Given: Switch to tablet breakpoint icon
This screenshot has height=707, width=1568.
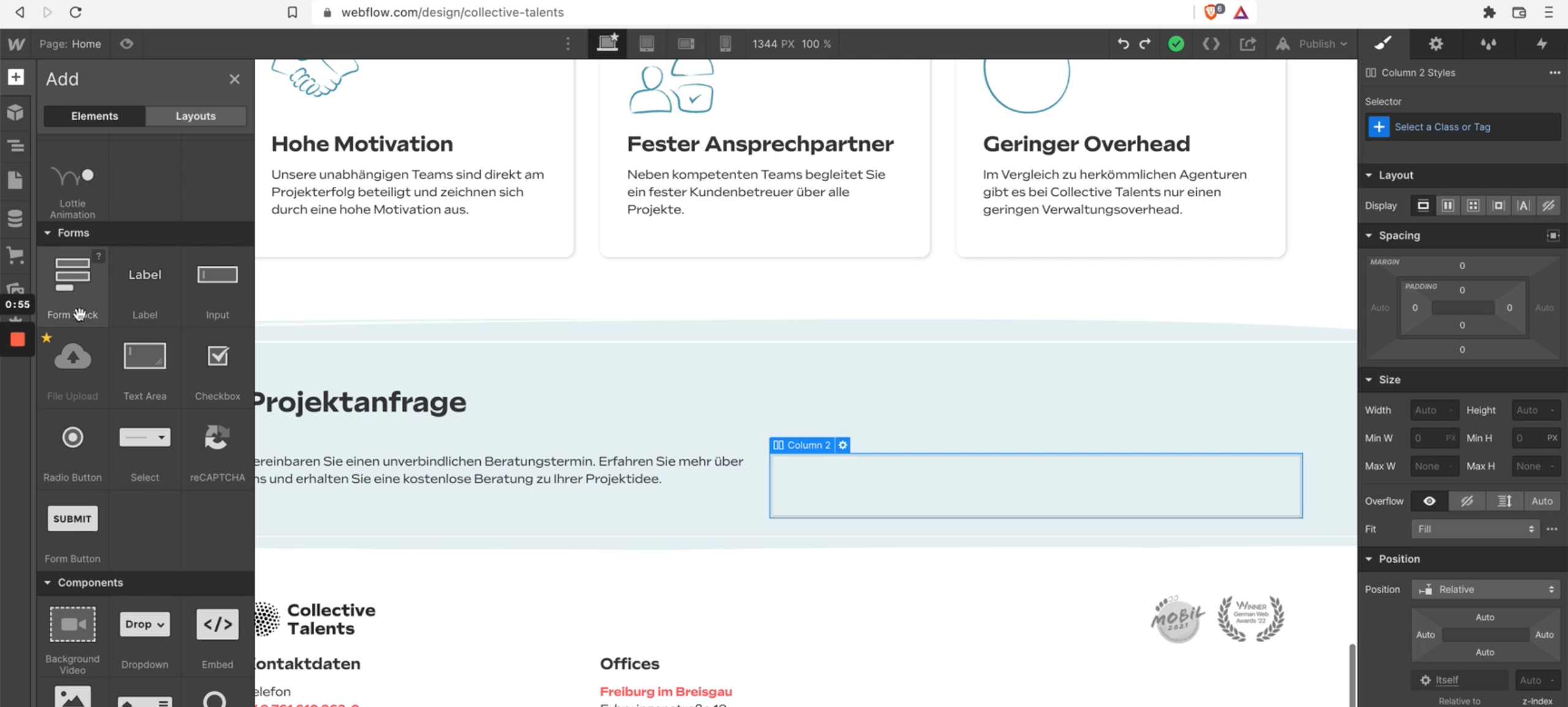Looking at the screenshot, I should [646, 43].
